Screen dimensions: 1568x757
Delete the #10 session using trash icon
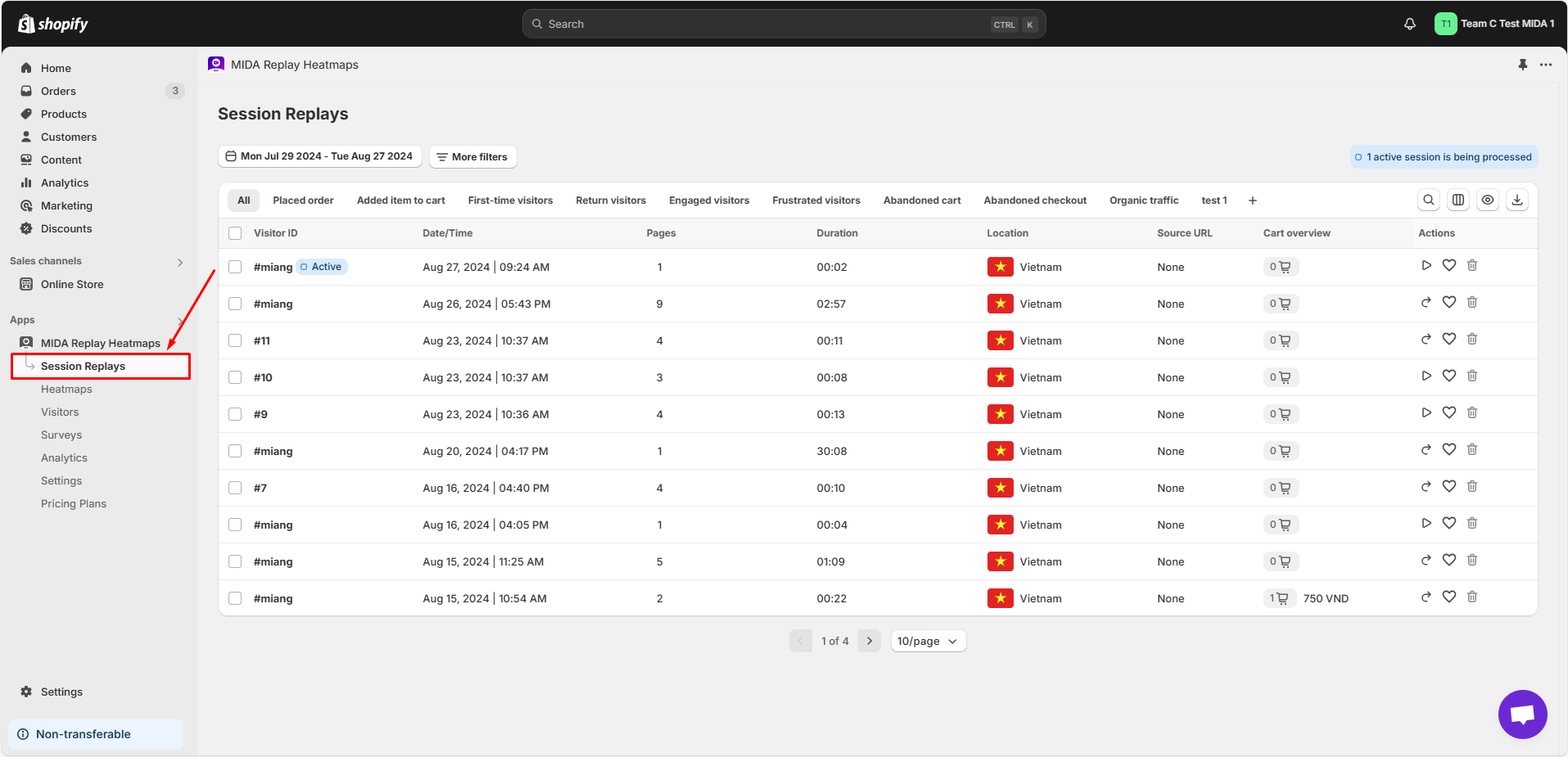[1471, 376]
